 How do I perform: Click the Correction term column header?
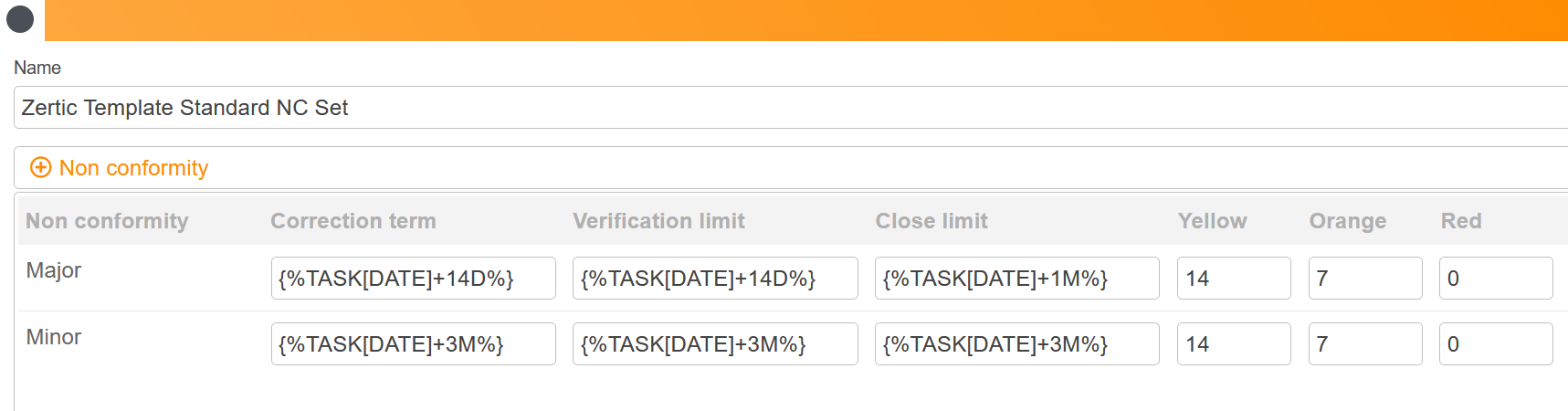coord(353,221)
